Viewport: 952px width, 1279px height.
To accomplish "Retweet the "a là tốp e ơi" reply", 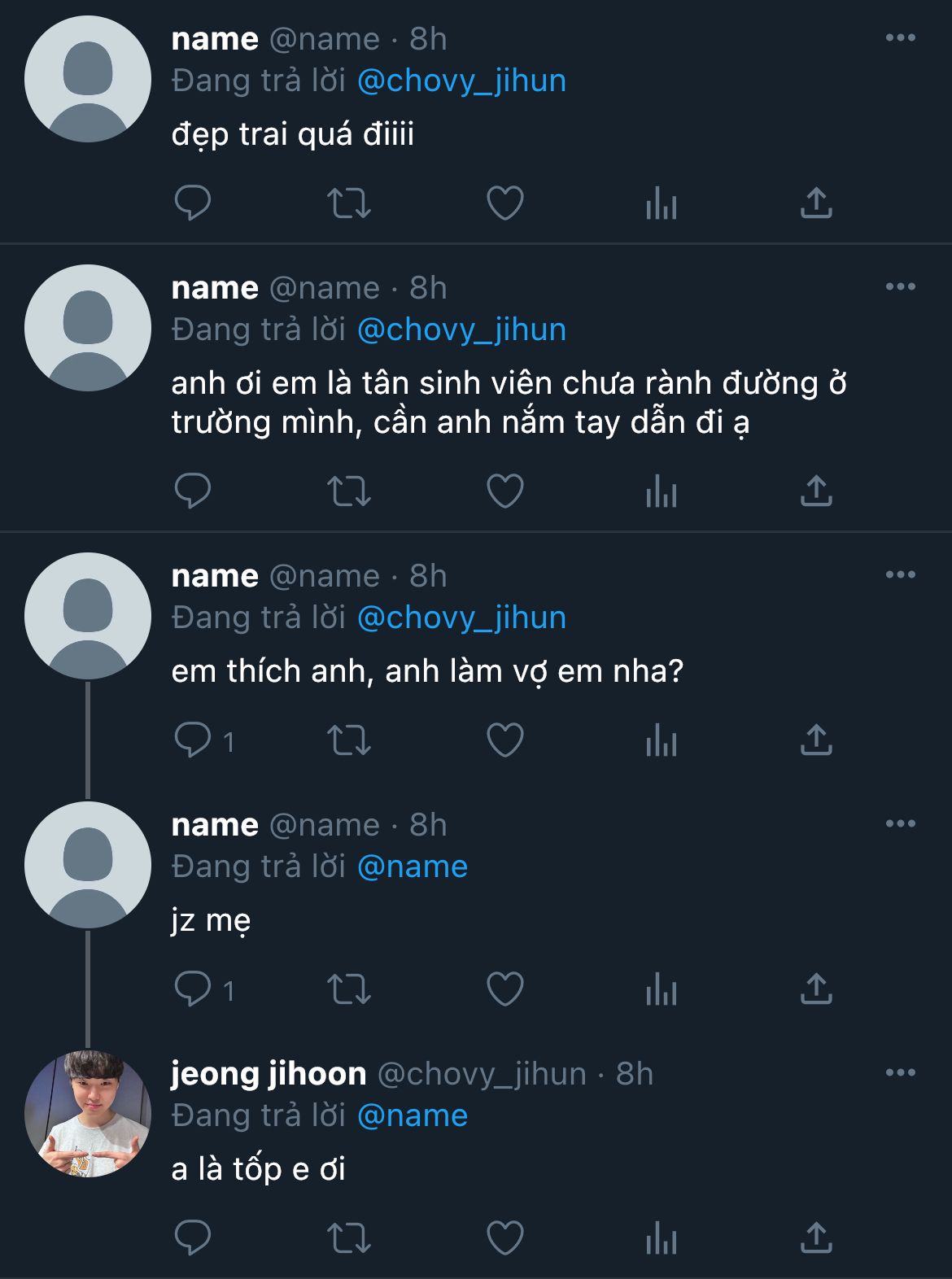I will coord(349,1238).
